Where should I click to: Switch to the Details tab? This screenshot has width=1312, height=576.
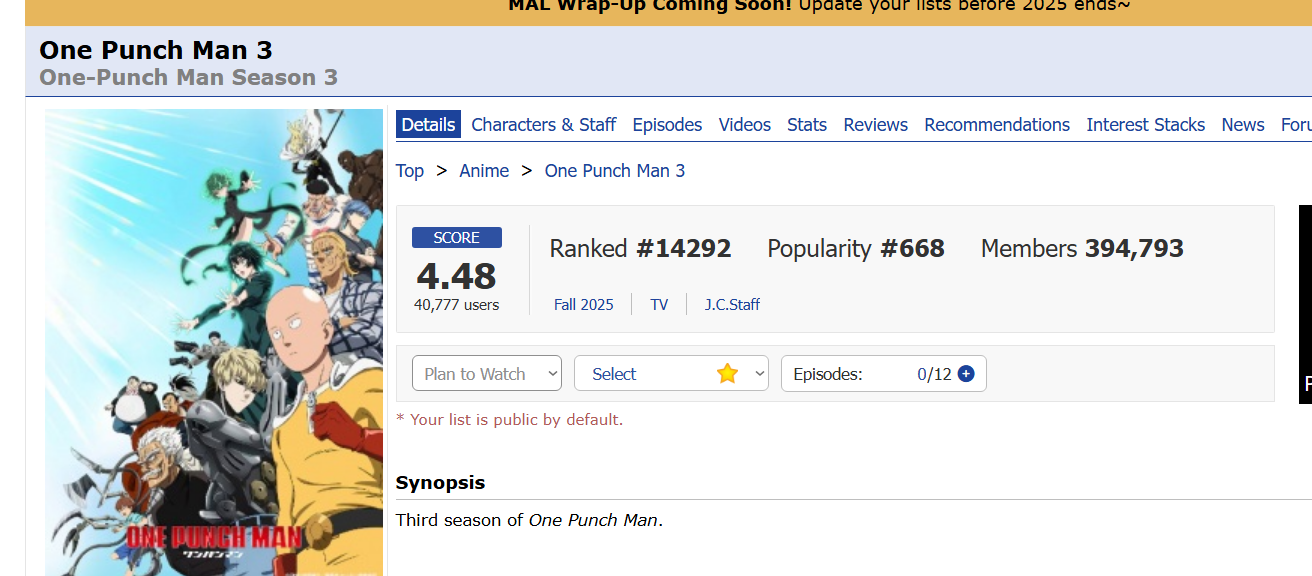click(x=428, y=125)
